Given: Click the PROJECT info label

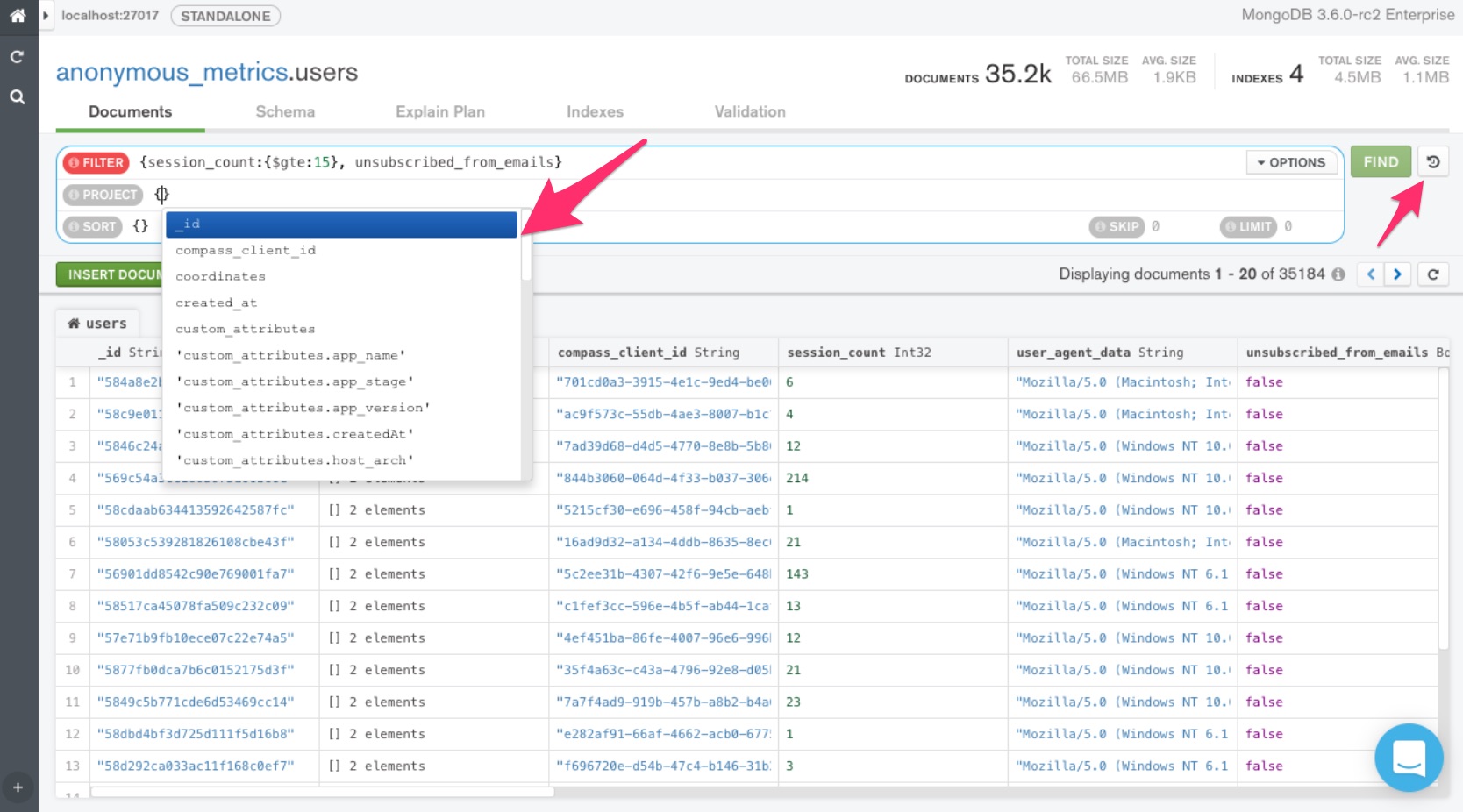Looking at the screenshot, I should (103, 195).
